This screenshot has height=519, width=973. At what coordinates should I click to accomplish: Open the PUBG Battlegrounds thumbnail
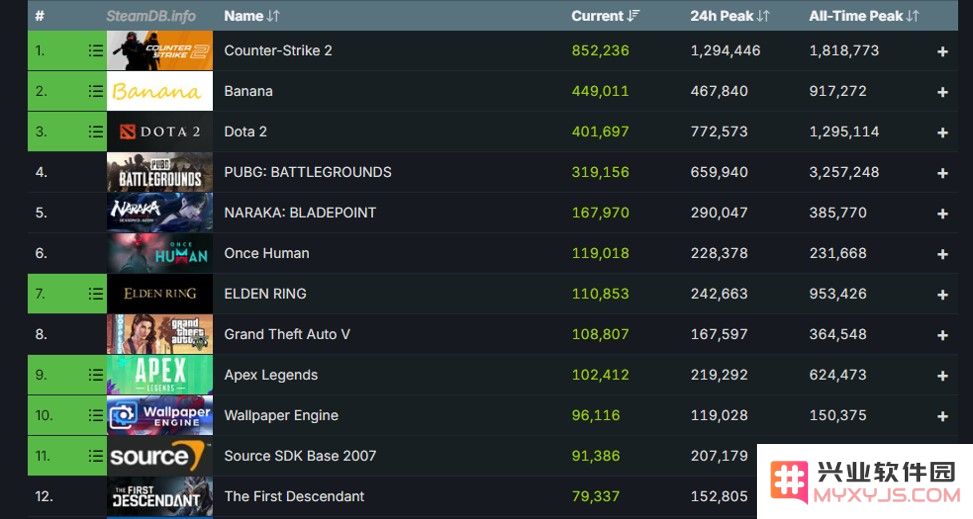coord(159,172)
